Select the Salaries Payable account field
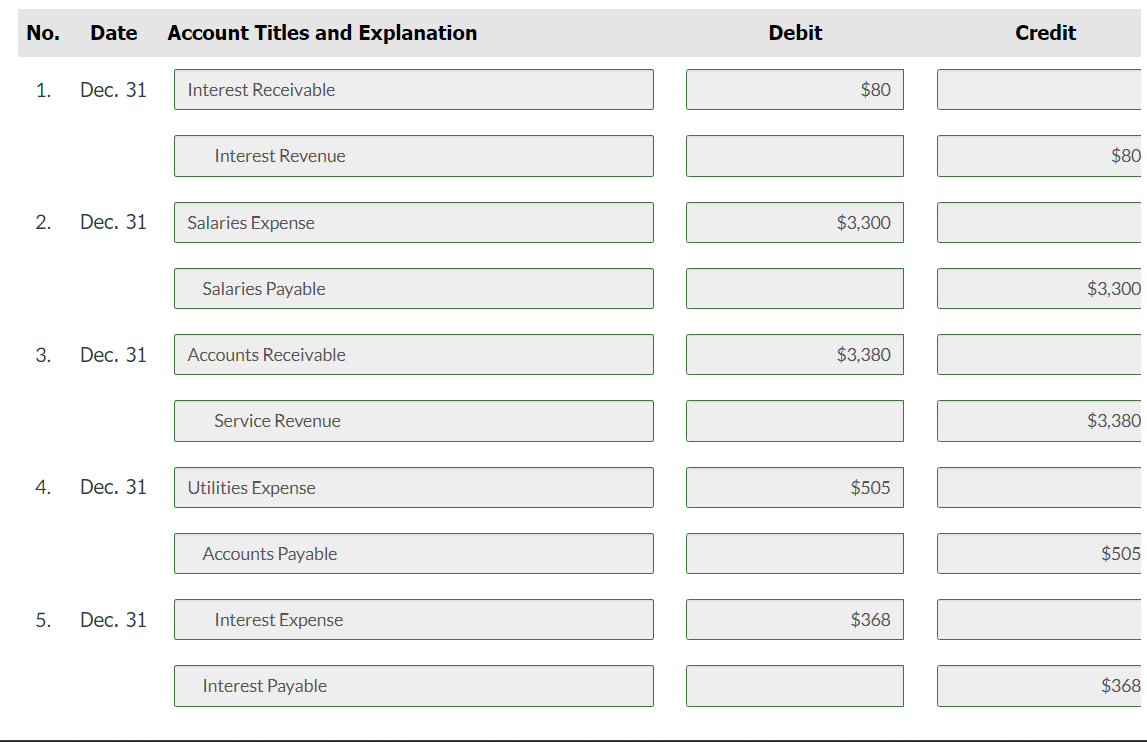The image size is (1147, 742). (413, 288)
